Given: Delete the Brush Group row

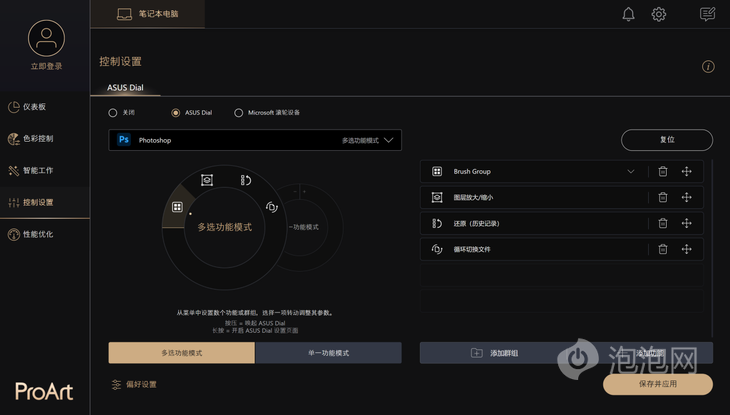Looking at the screenshot, I should (662, 171).
